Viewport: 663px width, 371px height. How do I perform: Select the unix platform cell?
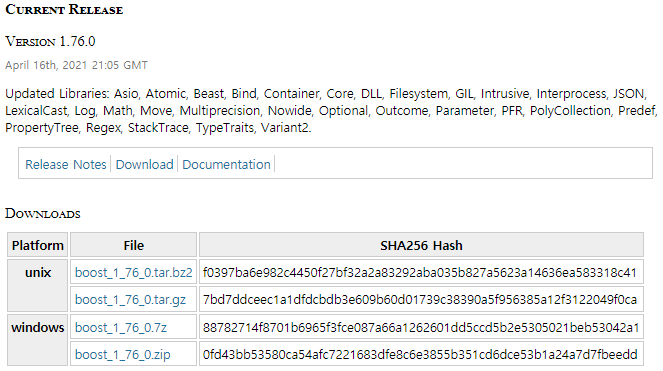coord(38,286)
